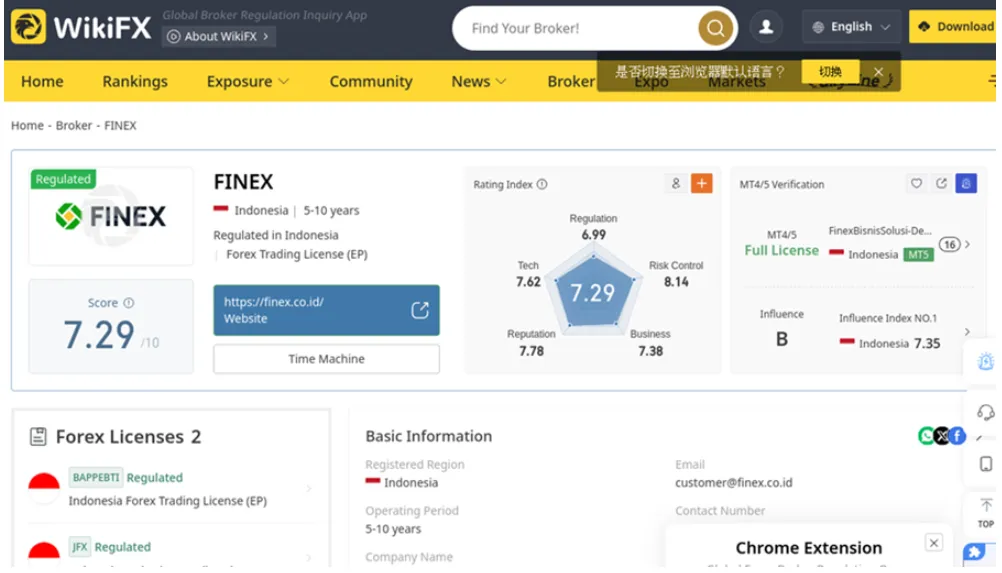Open the Community menu
The height and width of the screenshot is (573, 1002).
click(371, 81)
